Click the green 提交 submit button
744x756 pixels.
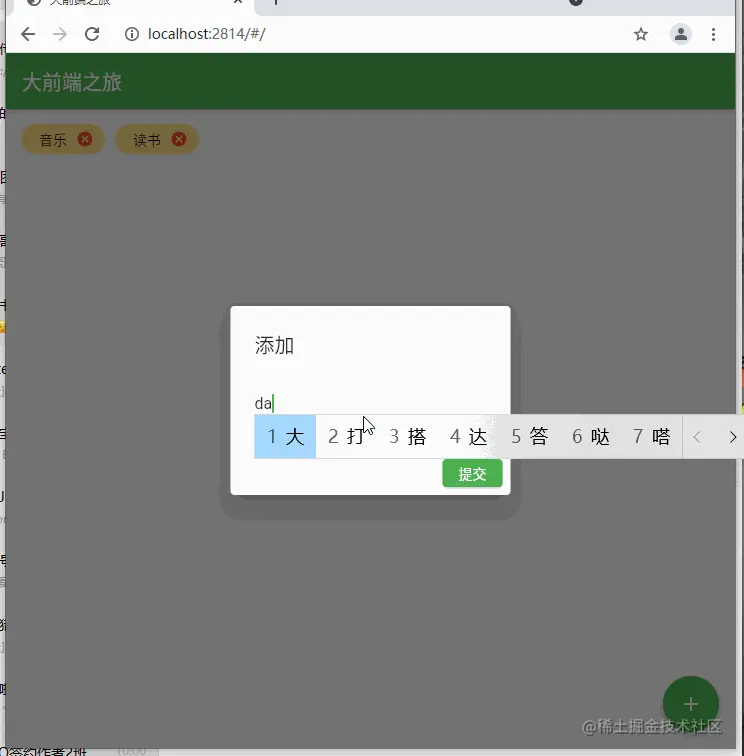coord(472,473)
